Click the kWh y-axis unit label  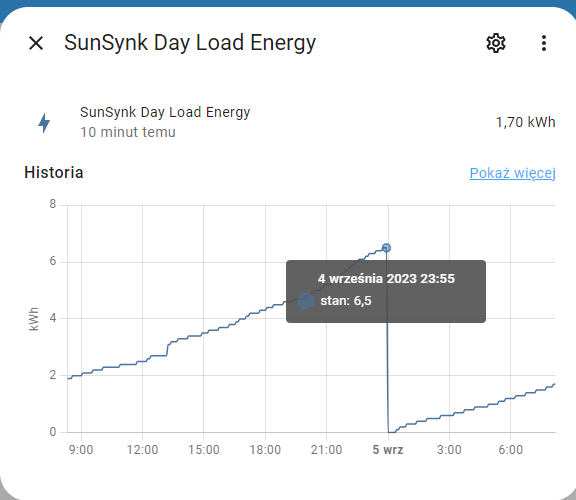coord(33,319)
